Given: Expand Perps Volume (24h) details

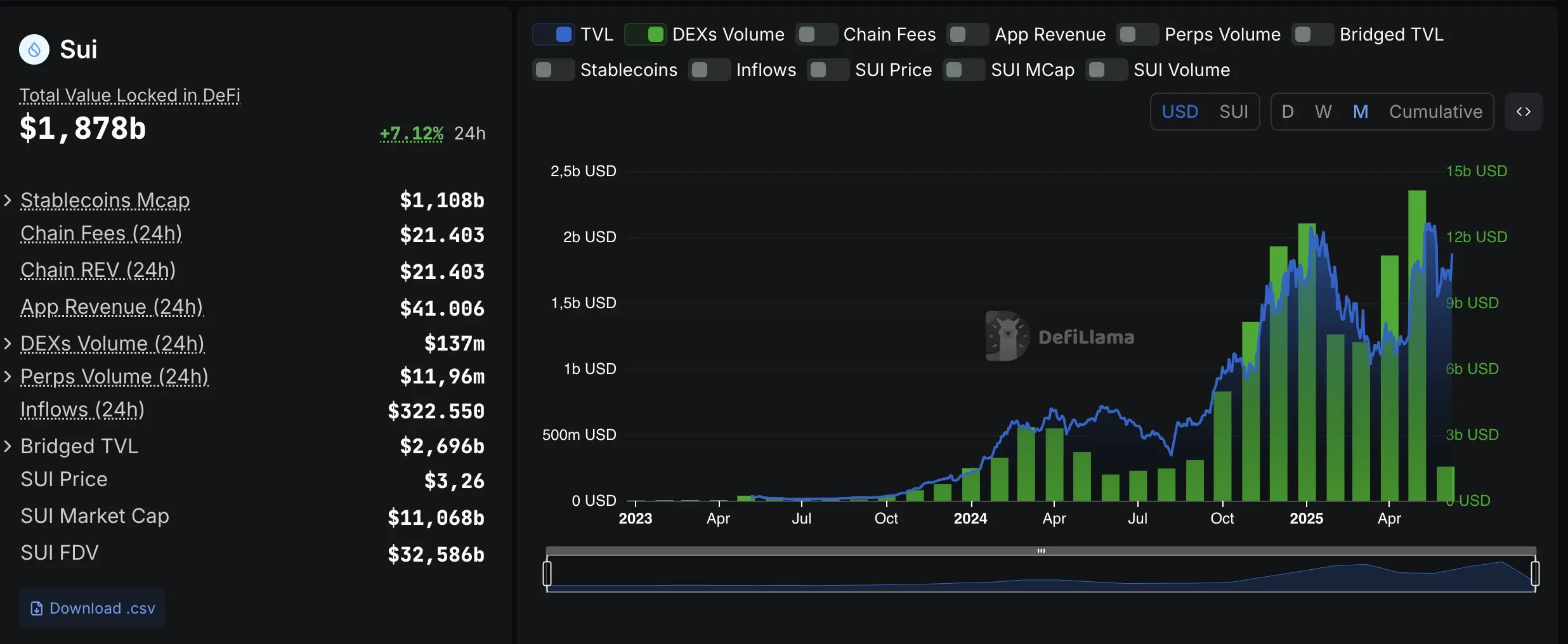Looking at the screenshot, I should (x=8, y=377).
